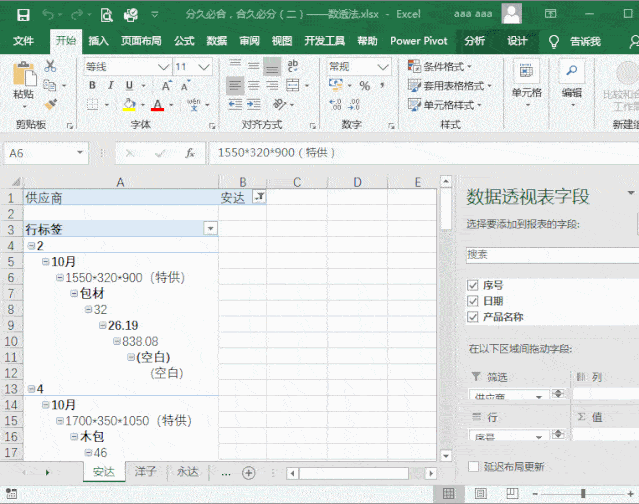639x504 pixels.
Task: Click the Paste clipboard icon
Action: [x=22, y=77]
